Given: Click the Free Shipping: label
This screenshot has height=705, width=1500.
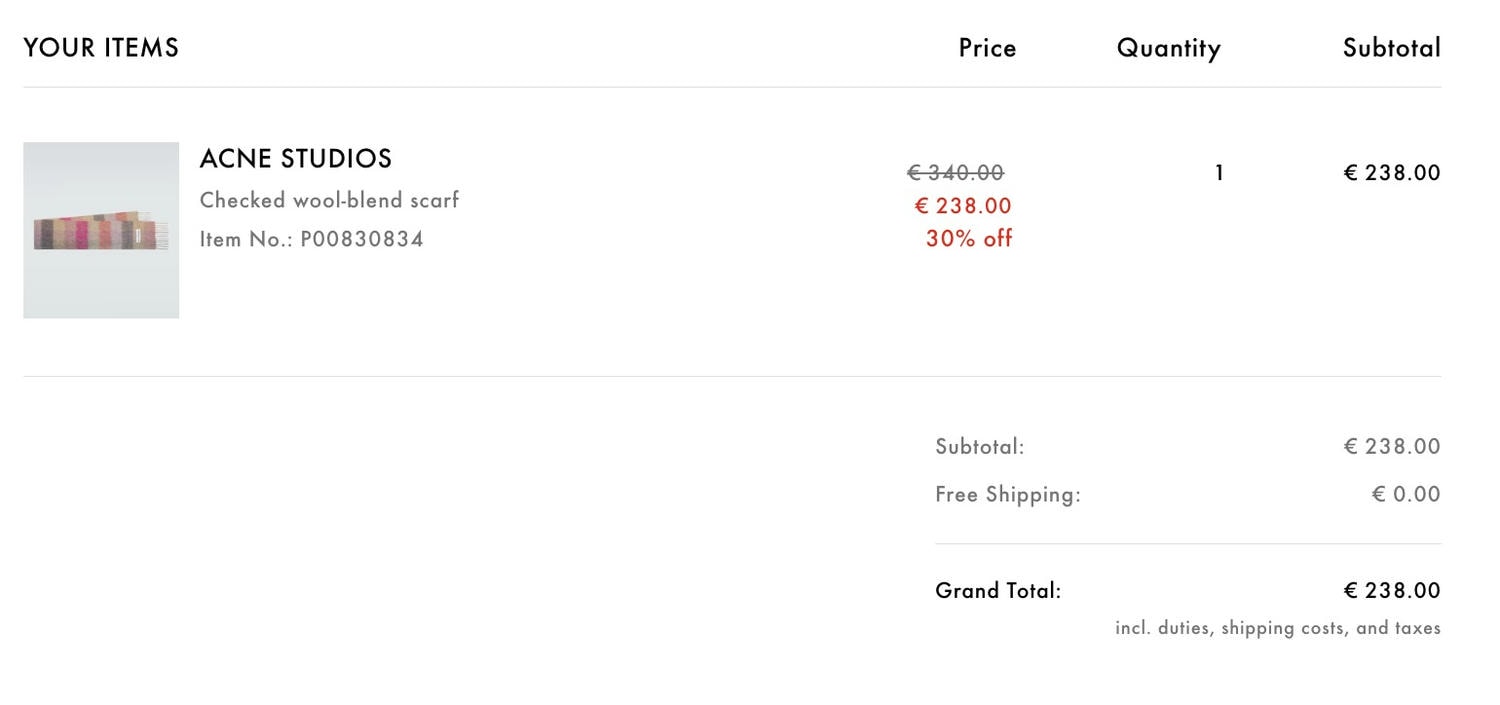Looking at the screenshot, I should [x=1008, y=495].
